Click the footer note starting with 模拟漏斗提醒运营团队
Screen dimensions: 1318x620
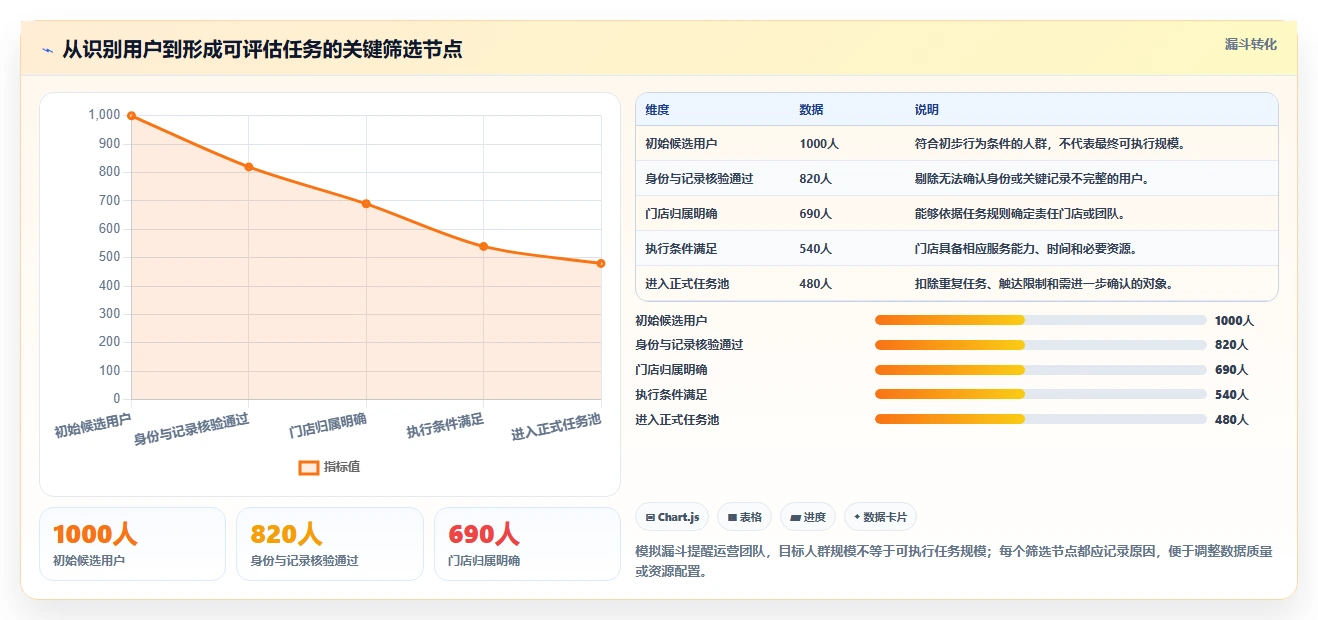click(x=954, y=562)
